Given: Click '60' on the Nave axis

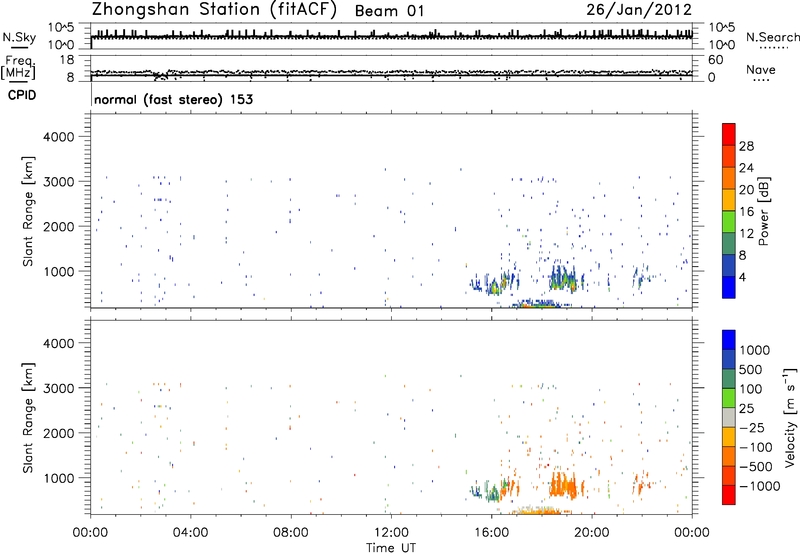Looking at the screenshot, I should [715, 60].
